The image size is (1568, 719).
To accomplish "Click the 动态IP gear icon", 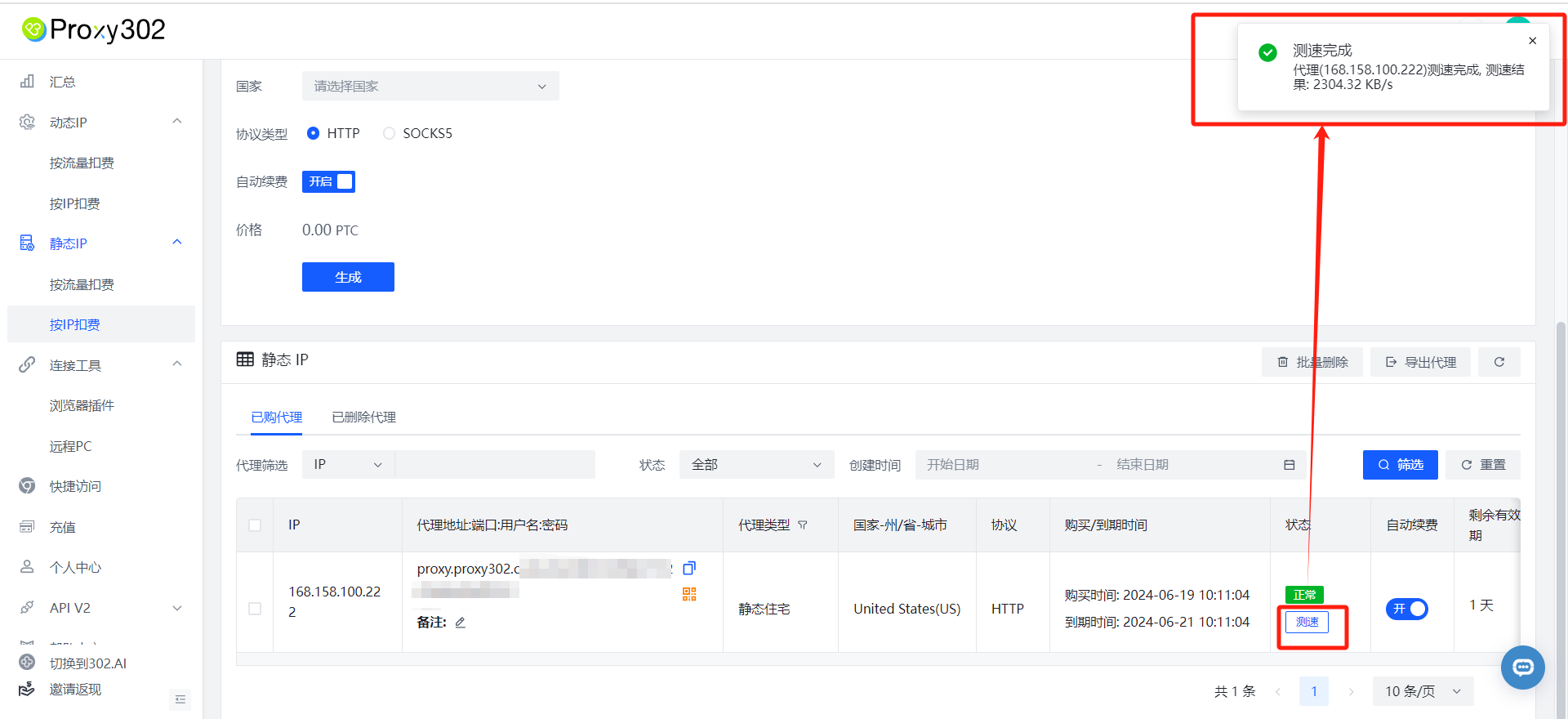I will 27,122.
